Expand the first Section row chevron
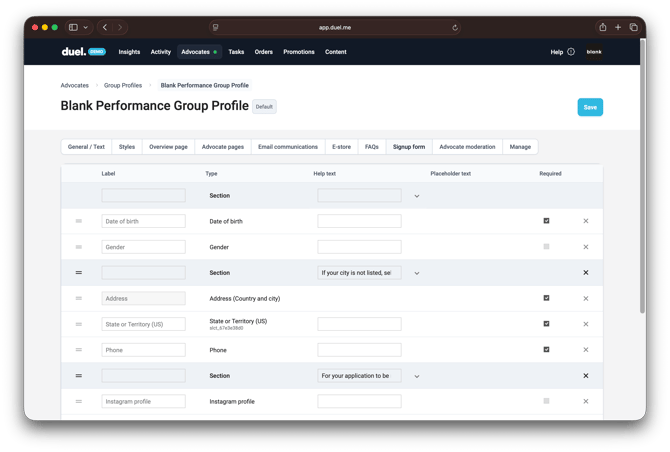The width and height of the screenshot is (670, 452). (x=417, y=196)
